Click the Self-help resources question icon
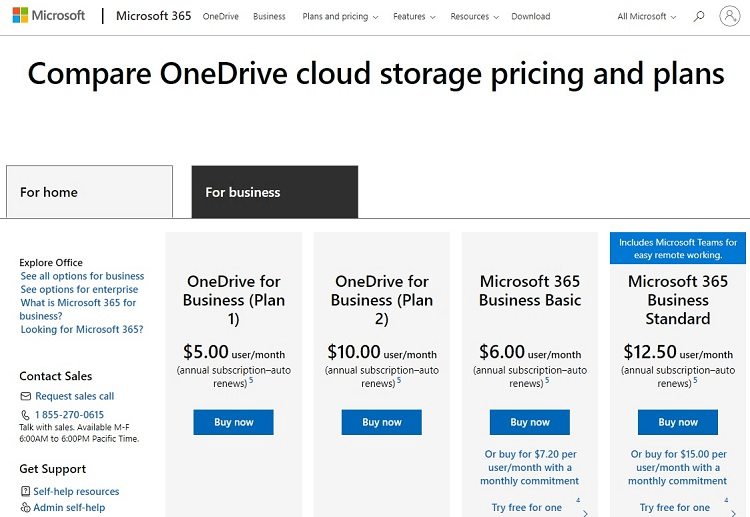This screenshot has width=750, height=517. [x=25, y=491]
